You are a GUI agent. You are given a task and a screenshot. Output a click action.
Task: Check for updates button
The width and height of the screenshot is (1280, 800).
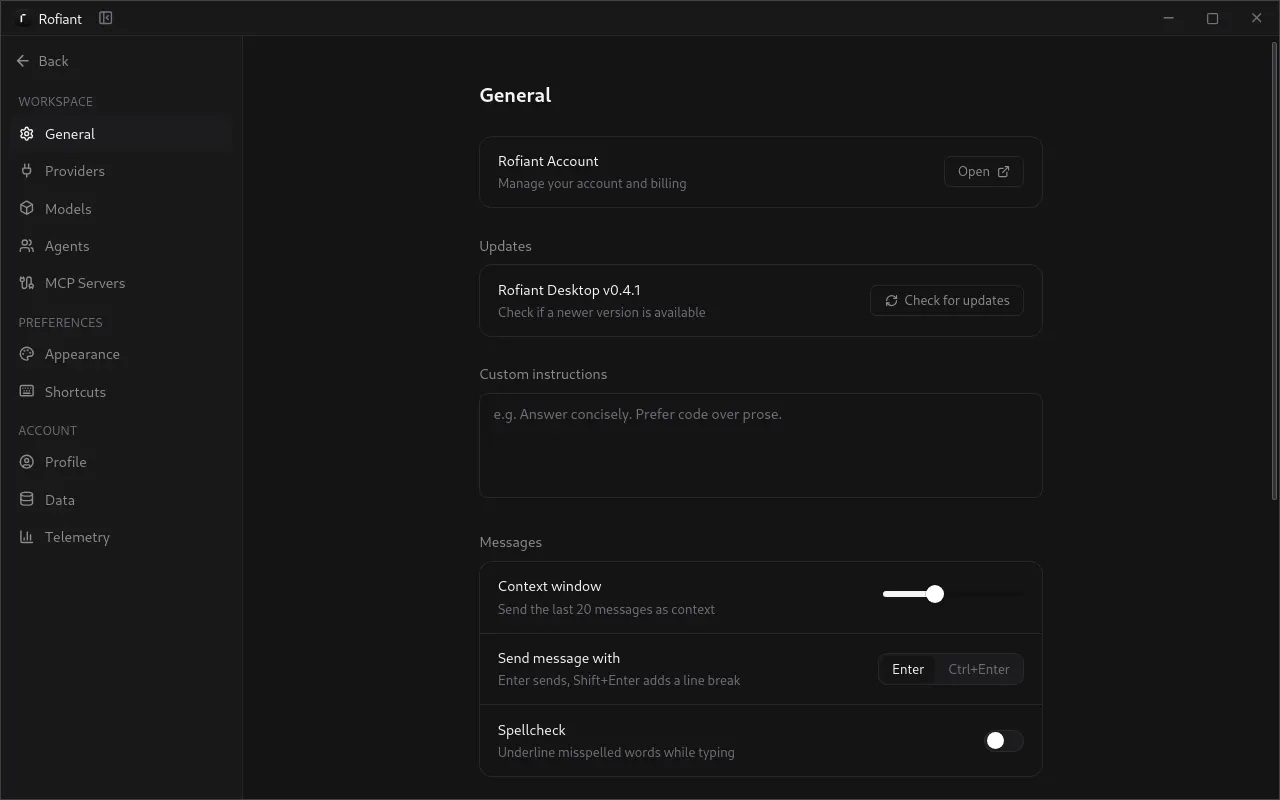pos(947,301)
